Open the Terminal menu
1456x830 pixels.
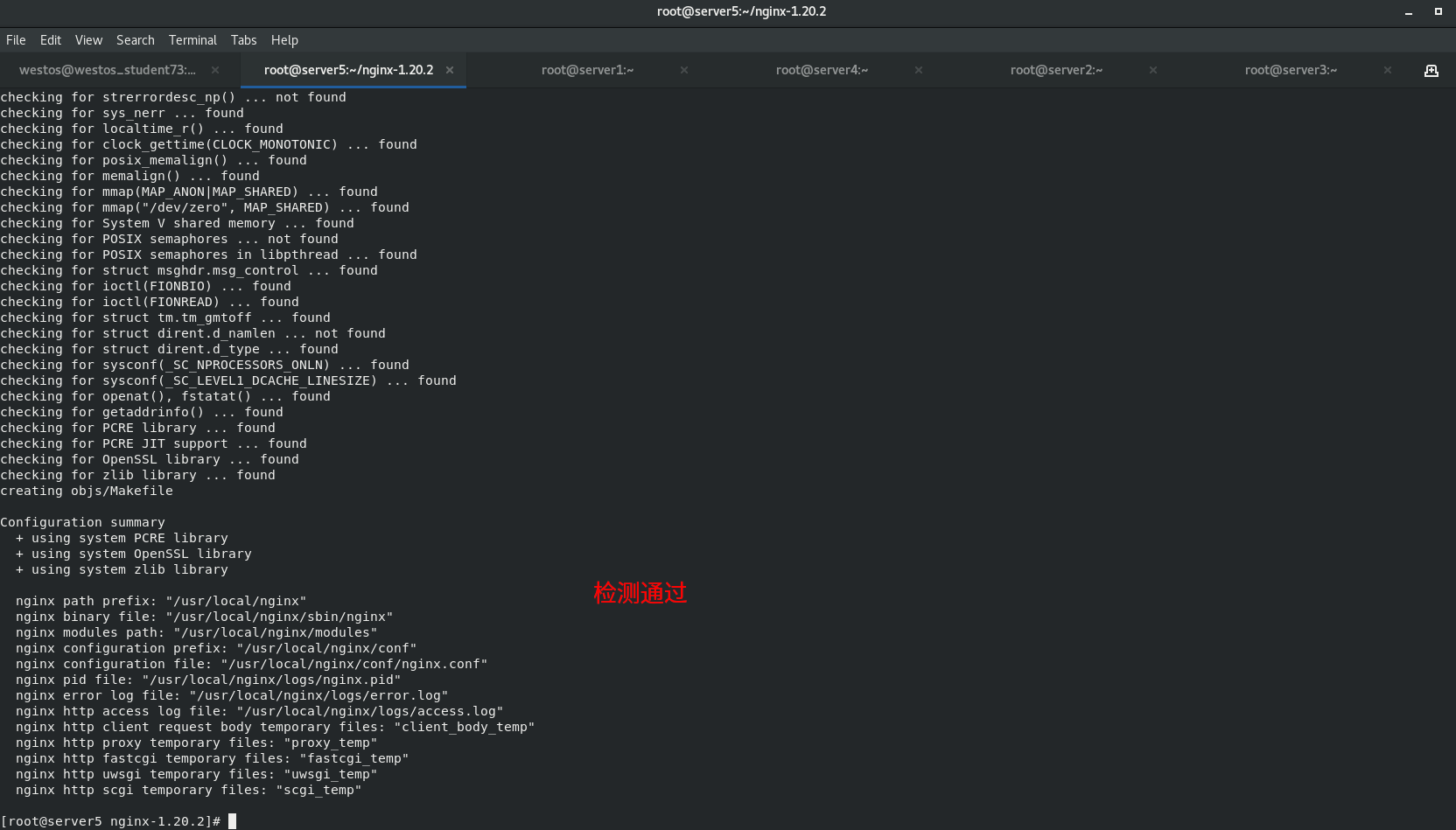point(192,40)
